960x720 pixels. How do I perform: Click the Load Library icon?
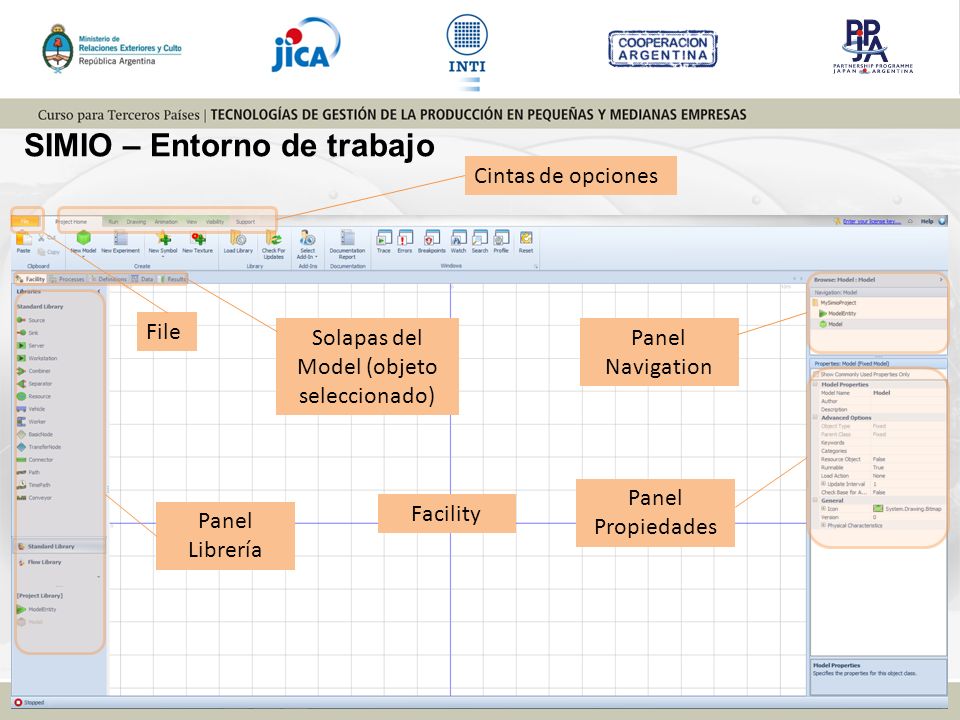coord(238,239)
